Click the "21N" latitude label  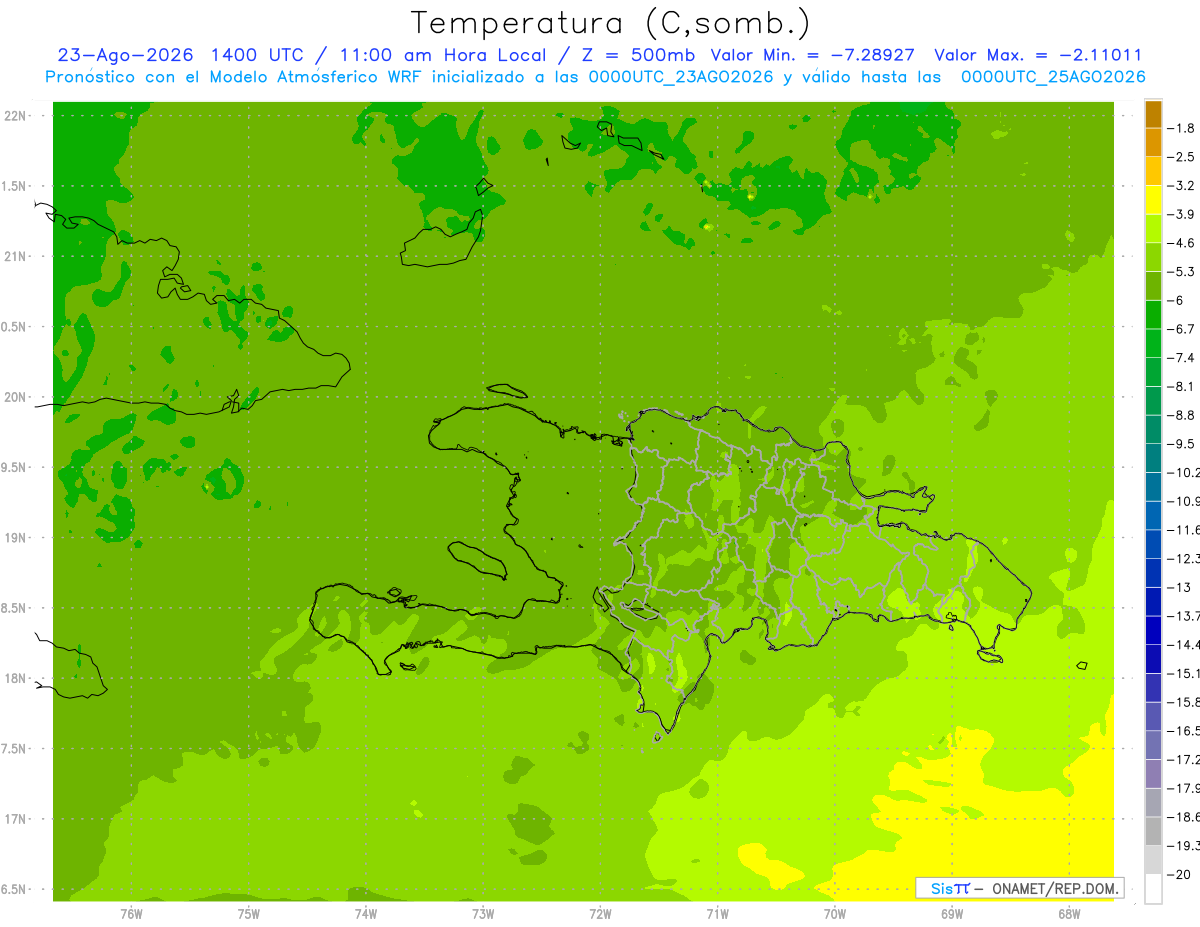point(16,256)
